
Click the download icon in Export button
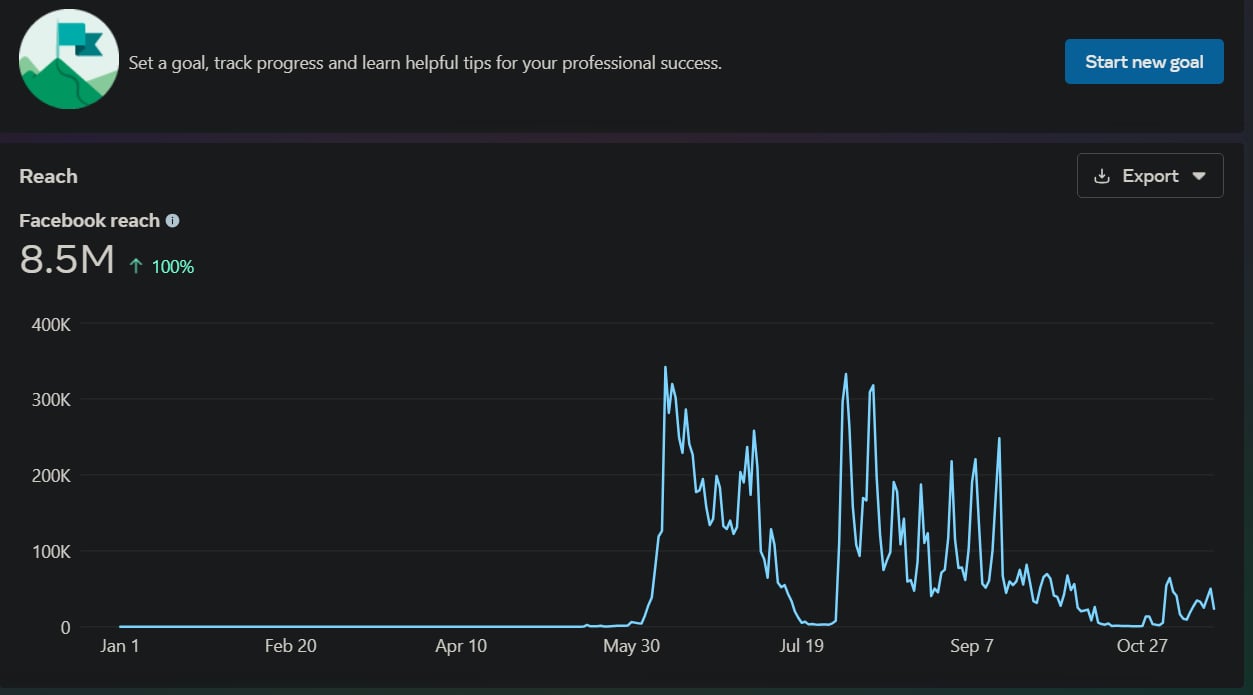click(x=1102, y=176)
